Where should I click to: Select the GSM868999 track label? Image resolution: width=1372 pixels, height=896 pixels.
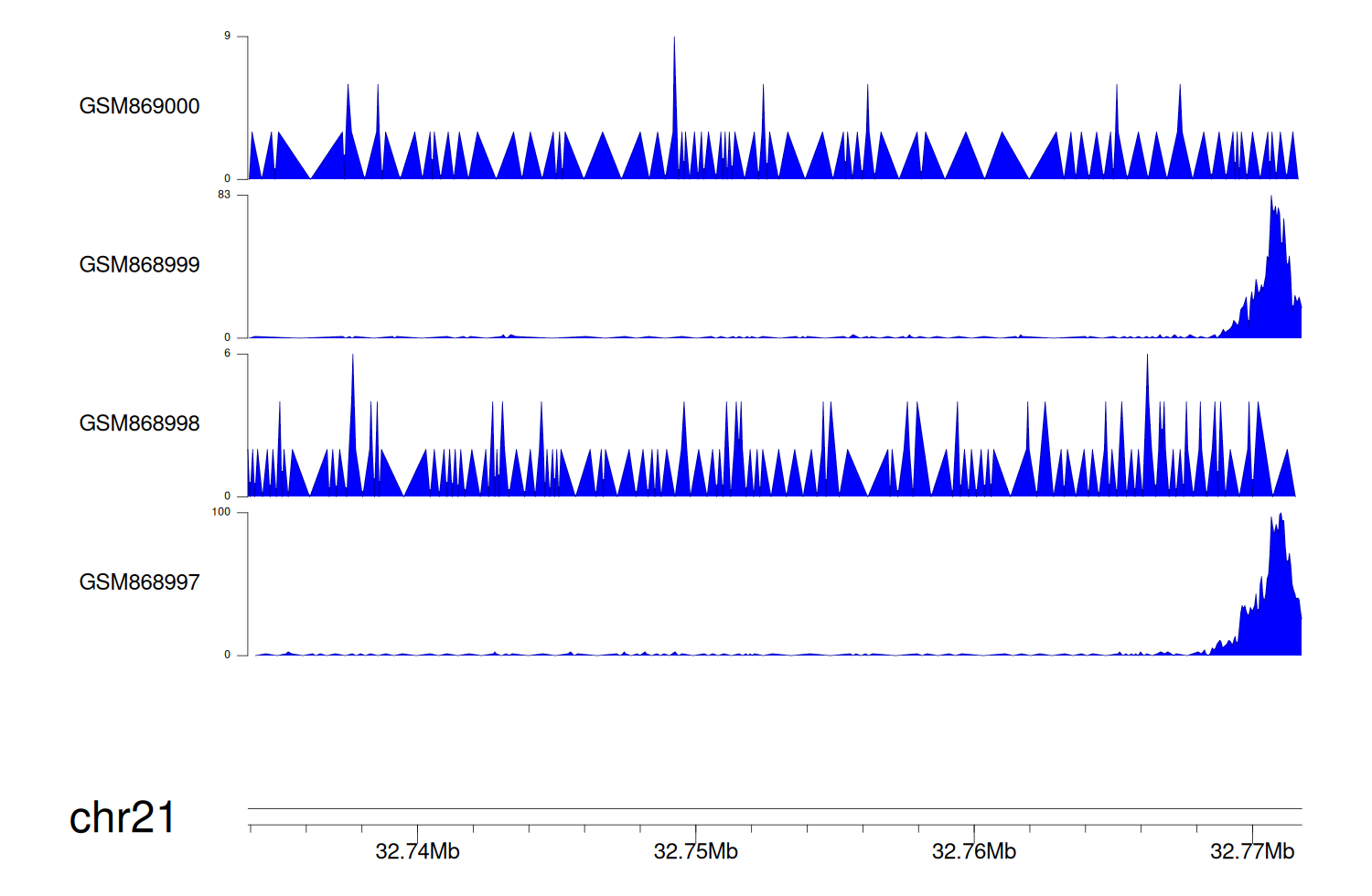(139, 265)
